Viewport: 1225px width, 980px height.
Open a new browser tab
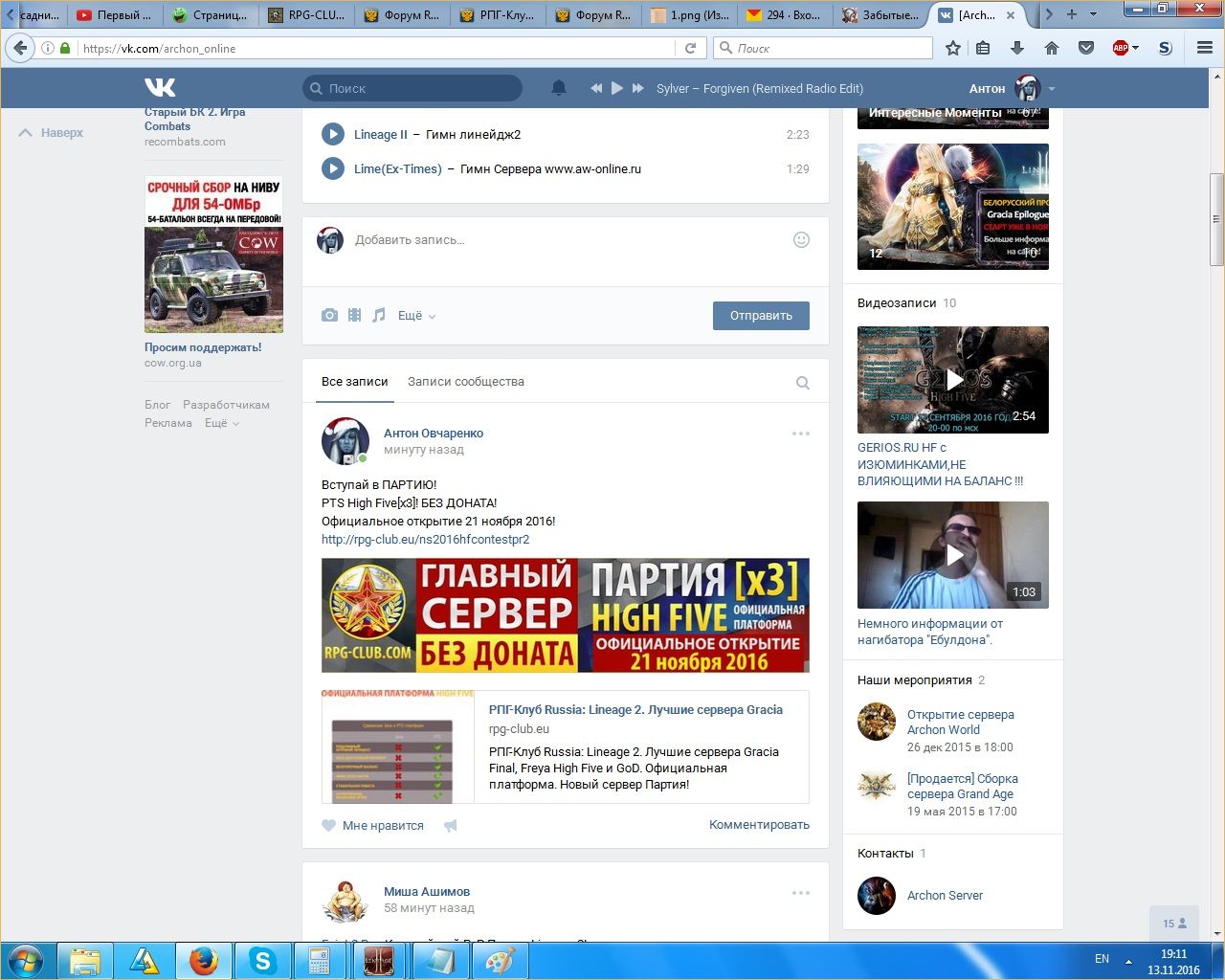pyautogui.click(x=1071, y=14)
